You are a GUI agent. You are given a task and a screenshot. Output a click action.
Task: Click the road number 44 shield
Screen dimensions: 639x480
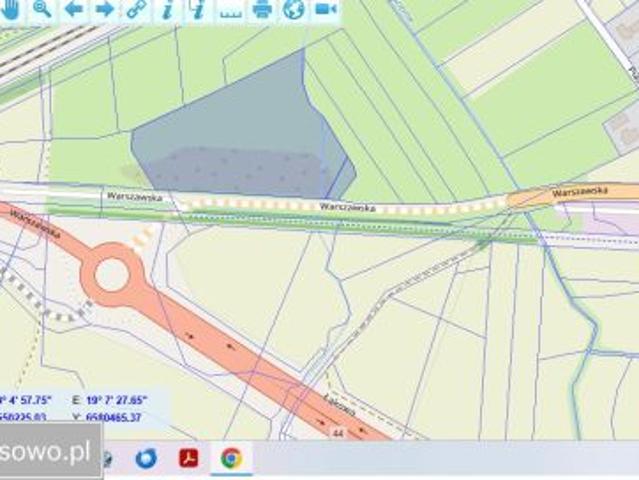point(337,433)
